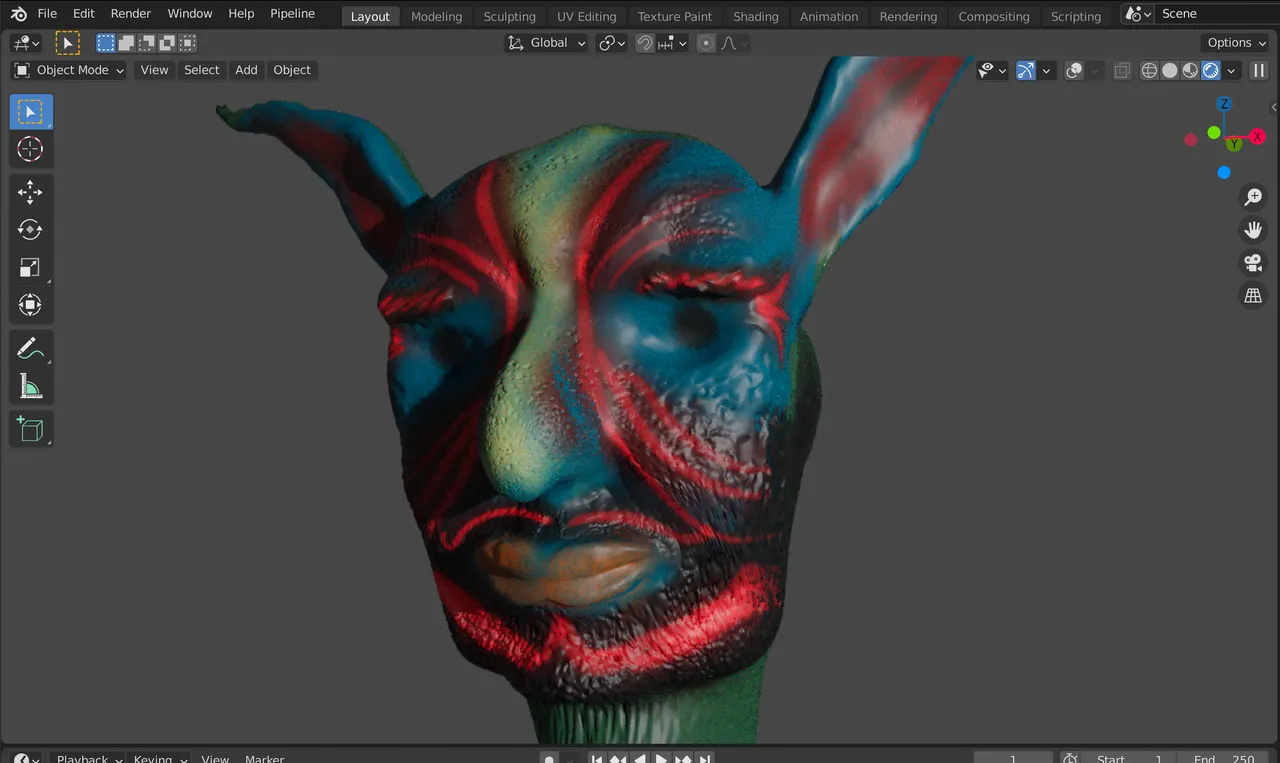Select the Measure tool
This screenshot has height=763, width=1280.
tap(31, 387)
